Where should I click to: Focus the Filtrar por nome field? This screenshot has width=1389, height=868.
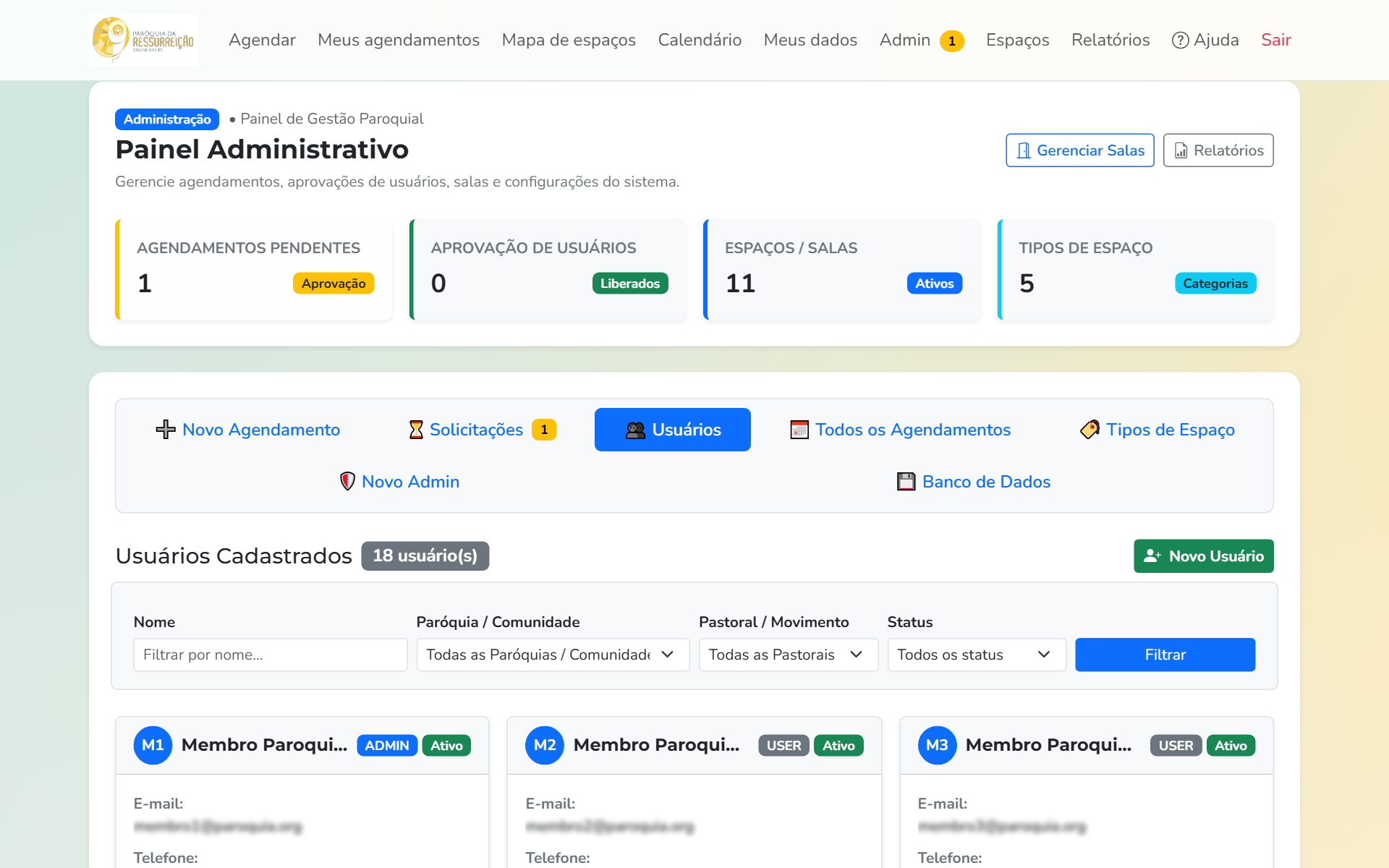[271, 655]
